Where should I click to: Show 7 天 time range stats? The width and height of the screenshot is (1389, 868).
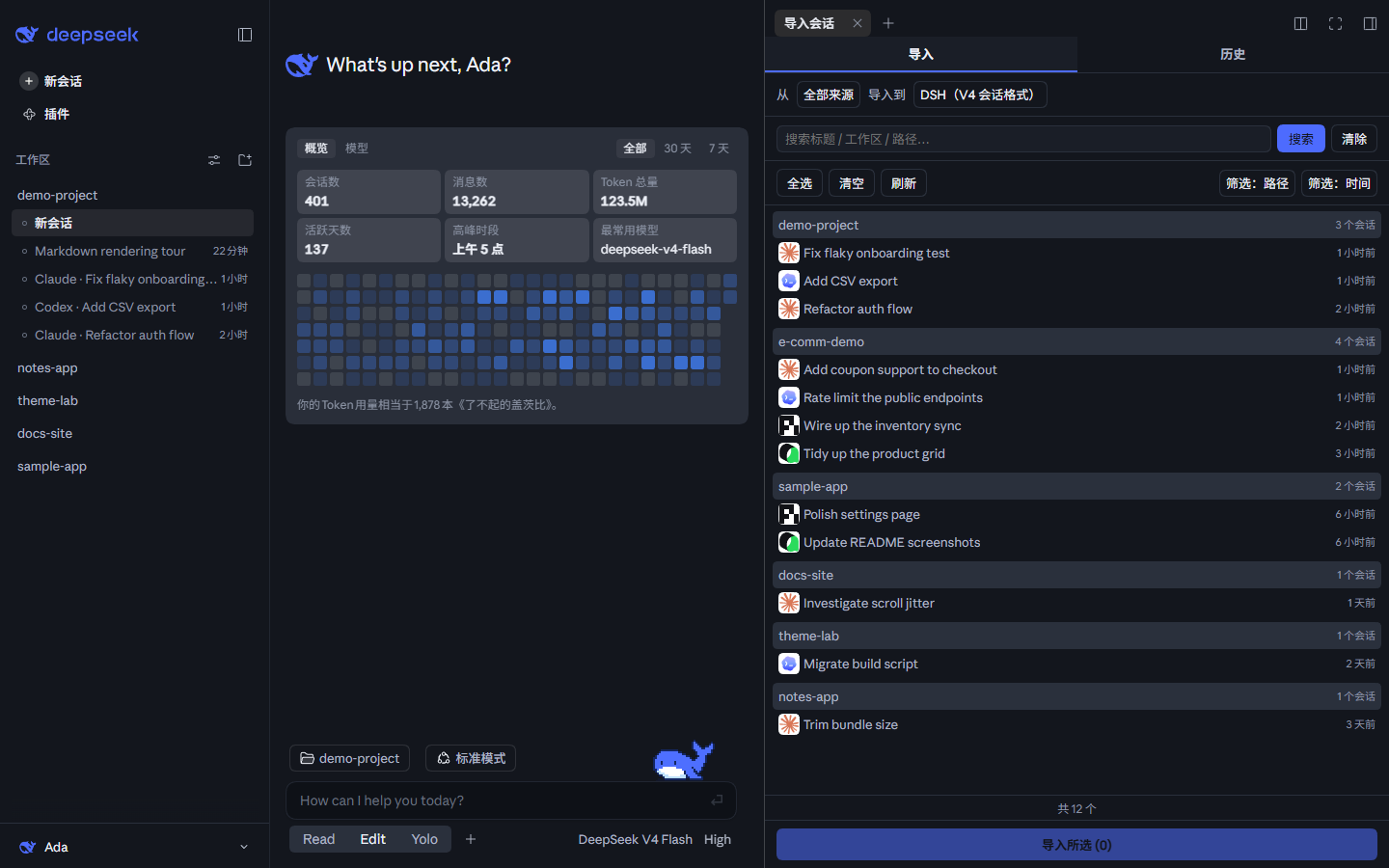coord(719,149)
